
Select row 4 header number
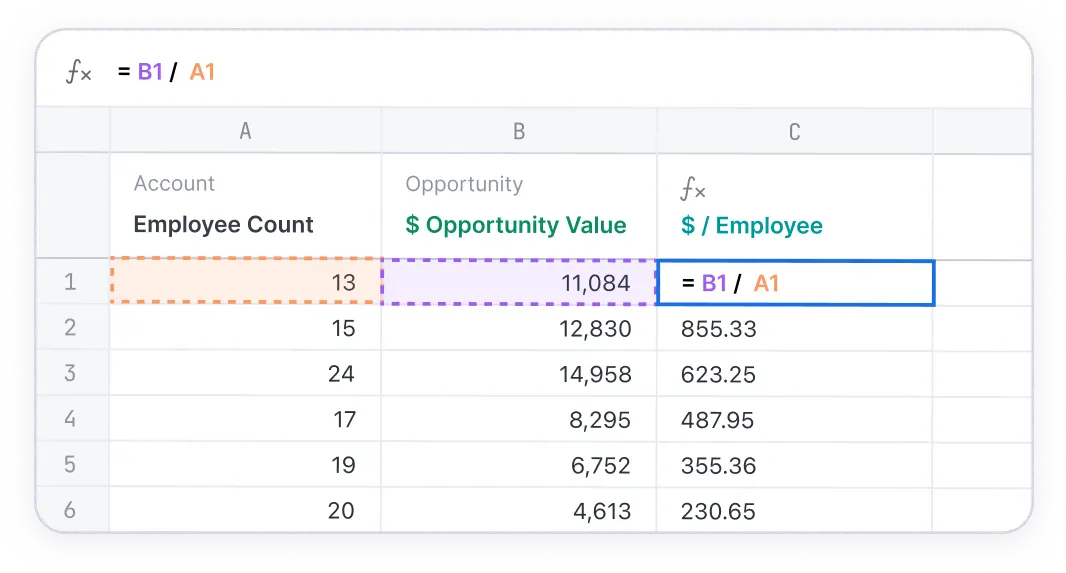click(x=70, y=420)
